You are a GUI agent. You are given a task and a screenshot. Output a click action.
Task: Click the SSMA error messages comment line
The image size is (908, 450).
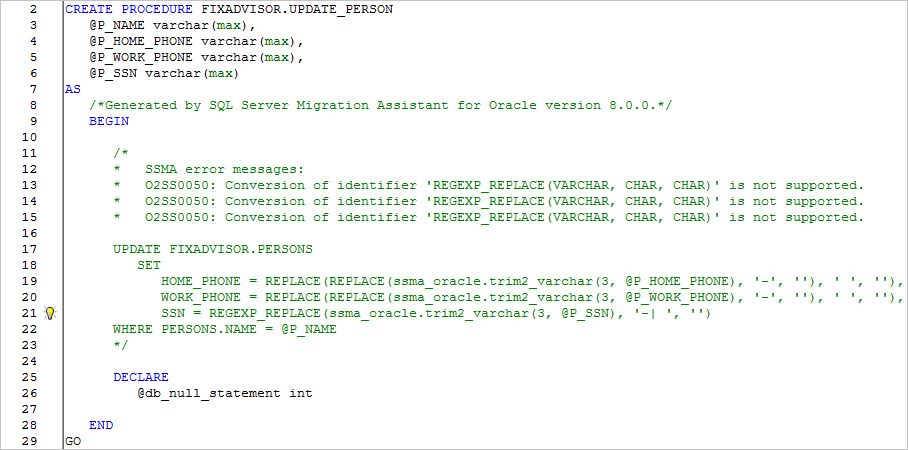[208, 169]
